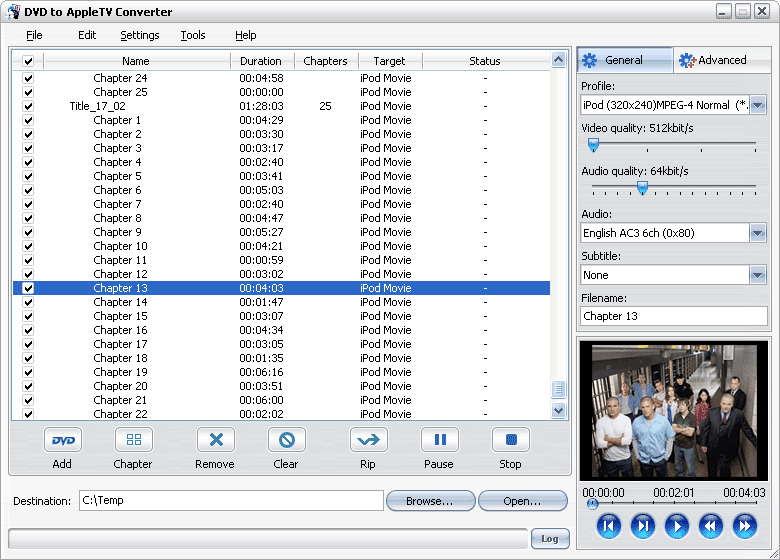Select the Chapter 22 row name
780x560 pixels.
point(120,414)
